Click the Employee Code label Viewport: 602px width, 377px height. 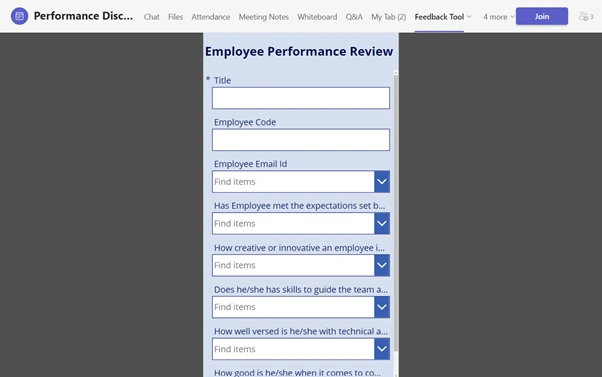[x=245, y=122]
